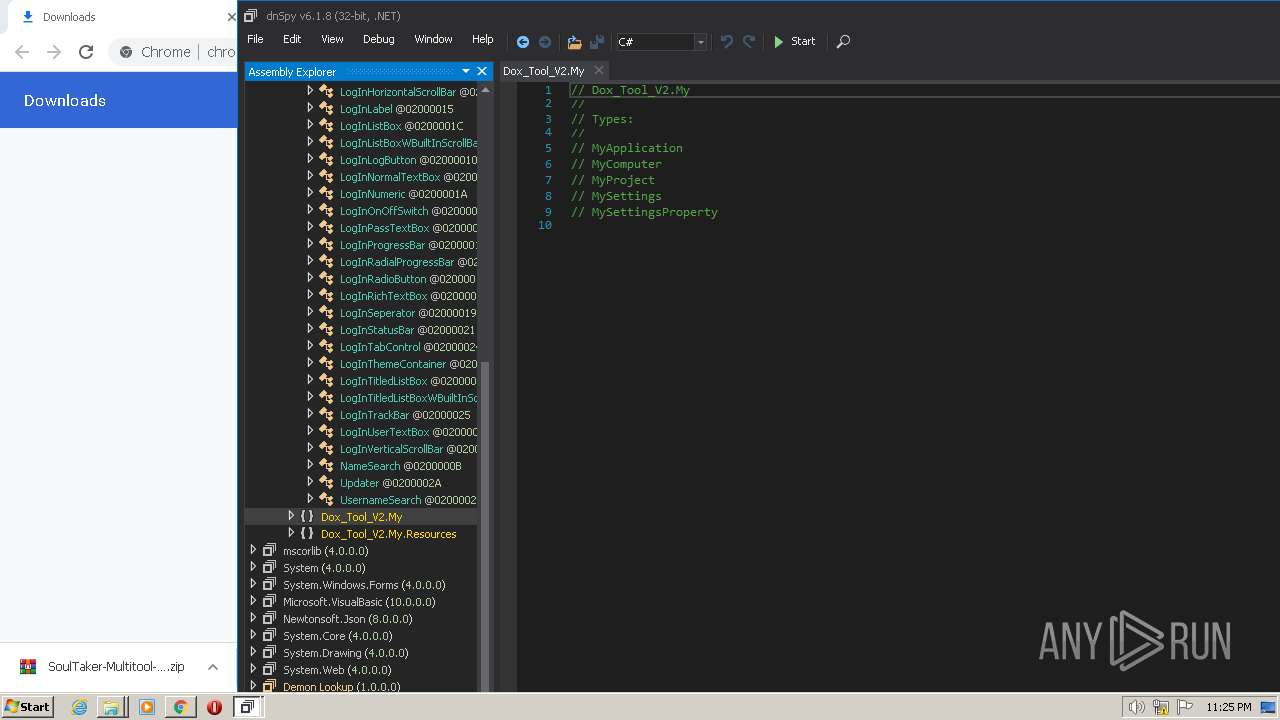Screen dimensions: 1280x720
Task: Open a file using the folder icon
Action: tap(574, 42)
